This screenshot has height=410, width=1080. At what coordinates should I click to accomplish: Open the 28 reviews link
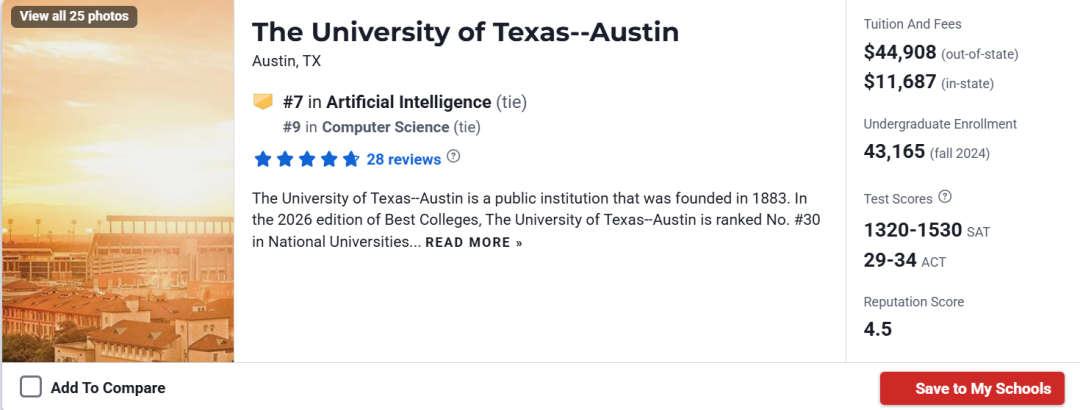coord(403,159)
